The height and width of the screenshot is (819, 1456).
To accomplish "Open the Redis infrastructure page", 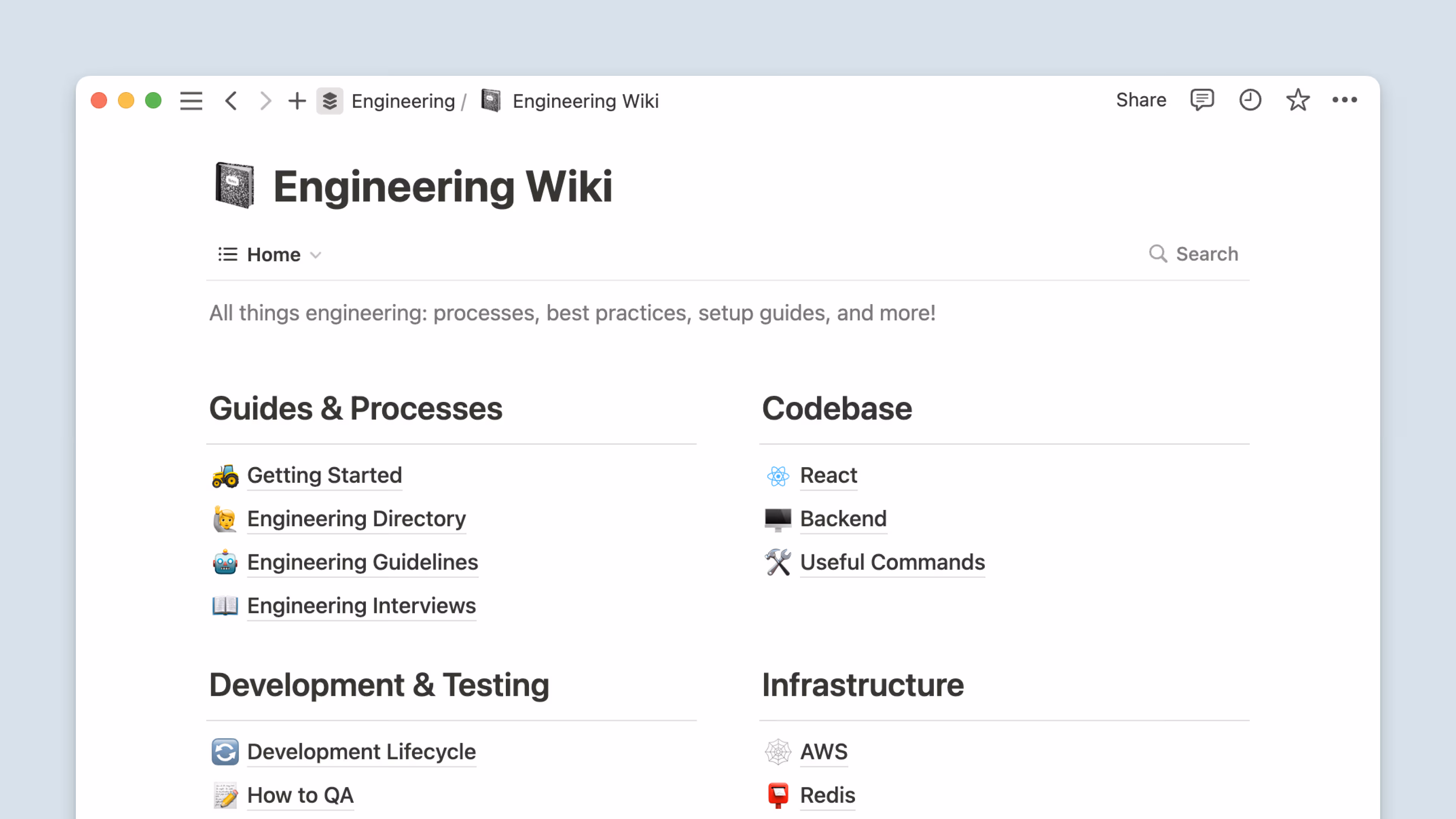I will [827, 795].
